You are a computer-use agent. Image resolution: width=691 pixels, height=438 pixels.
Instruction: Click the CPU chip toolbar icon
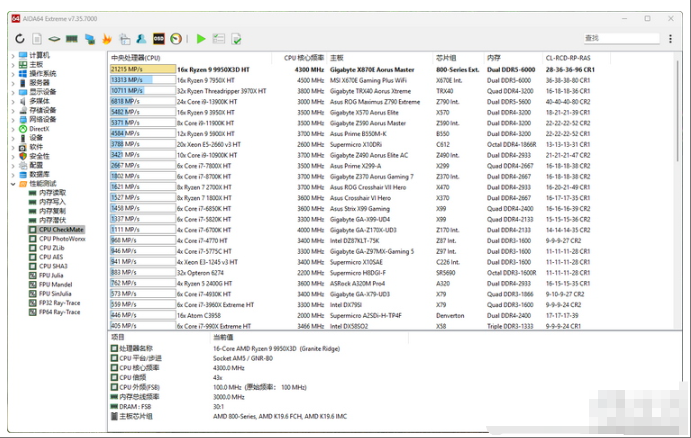[54, 39]
